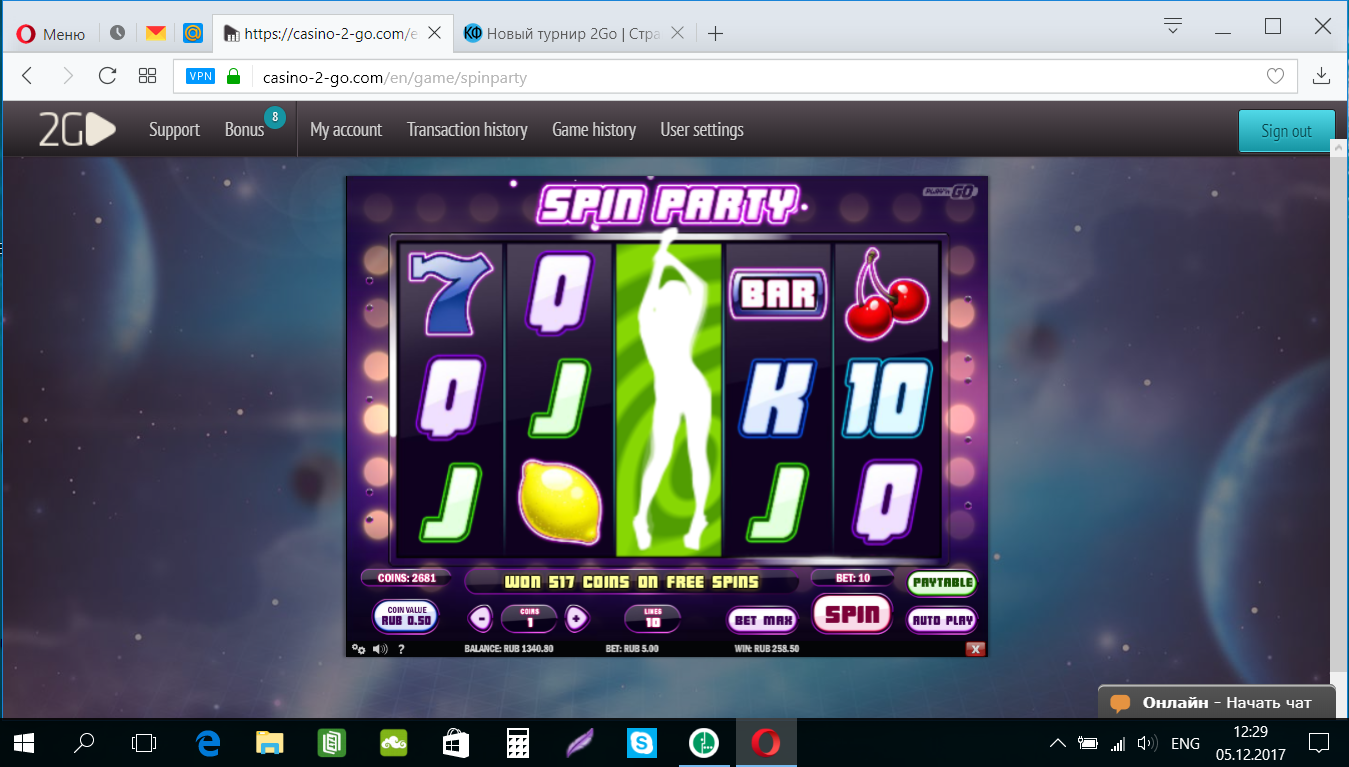The height and width of the screenshot is (767, 1349).
Task: Mute the game sound speaker icon
Action: [380, 649]
